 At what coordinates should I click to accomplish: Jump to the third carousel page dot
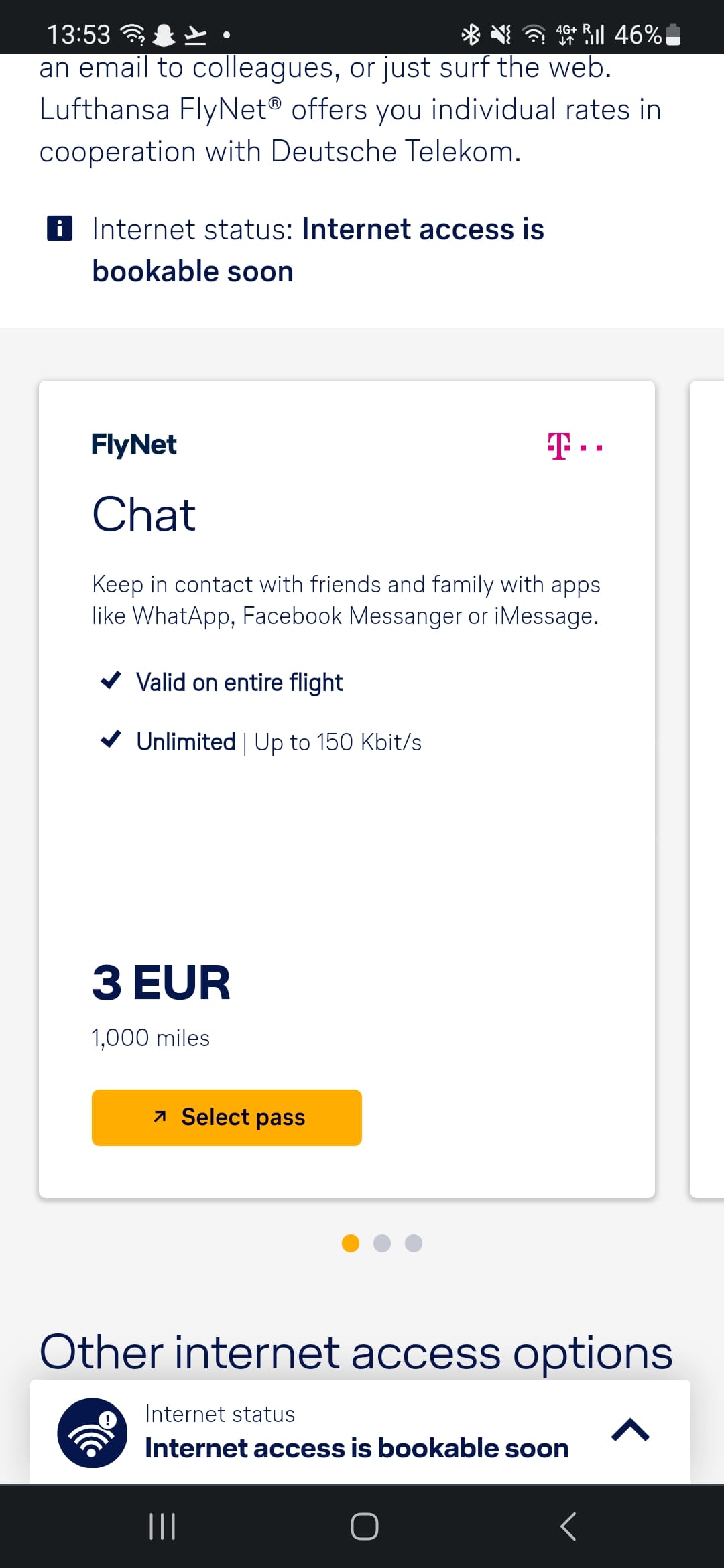[x=414, y=1243]
